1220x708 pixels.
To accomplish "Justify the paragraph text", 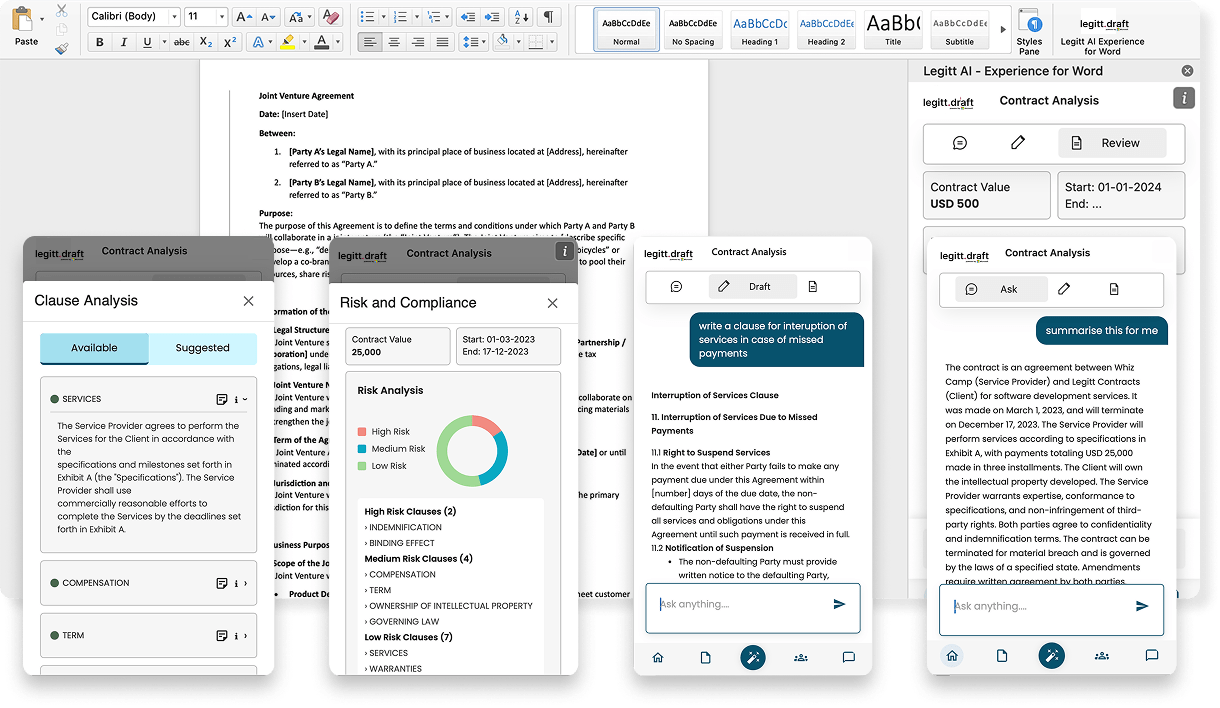I will (442, 42).
